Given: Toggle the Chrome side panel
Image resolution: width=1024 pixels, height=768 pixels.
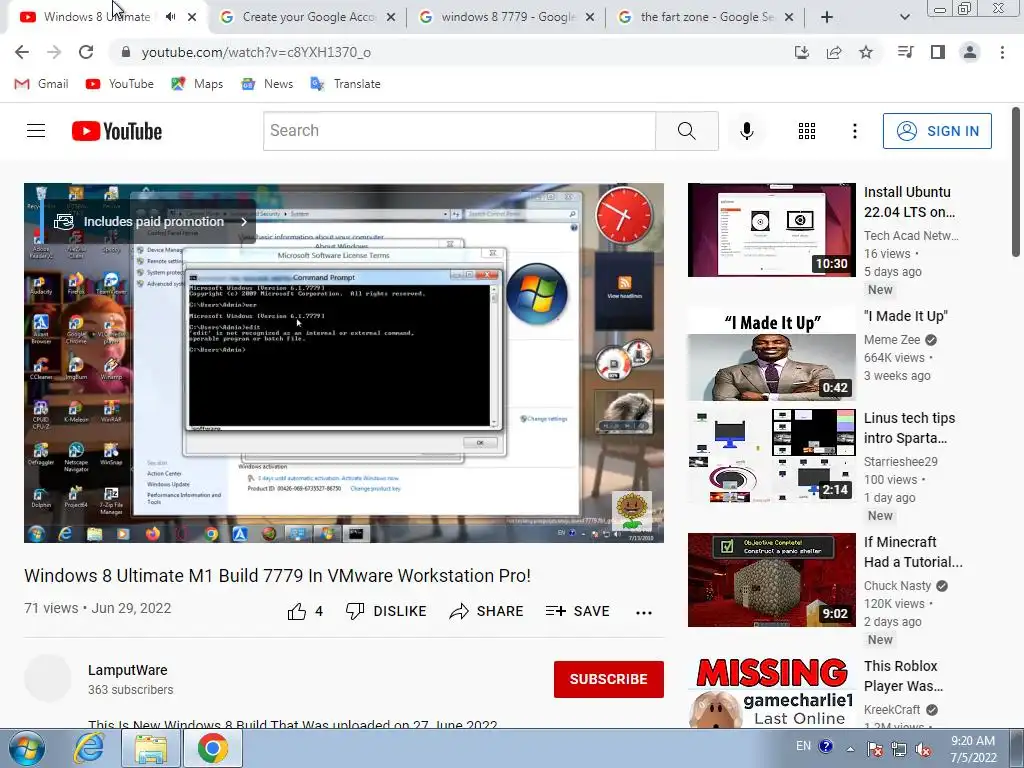Looking at the screenshot, I should coord(938,52).
